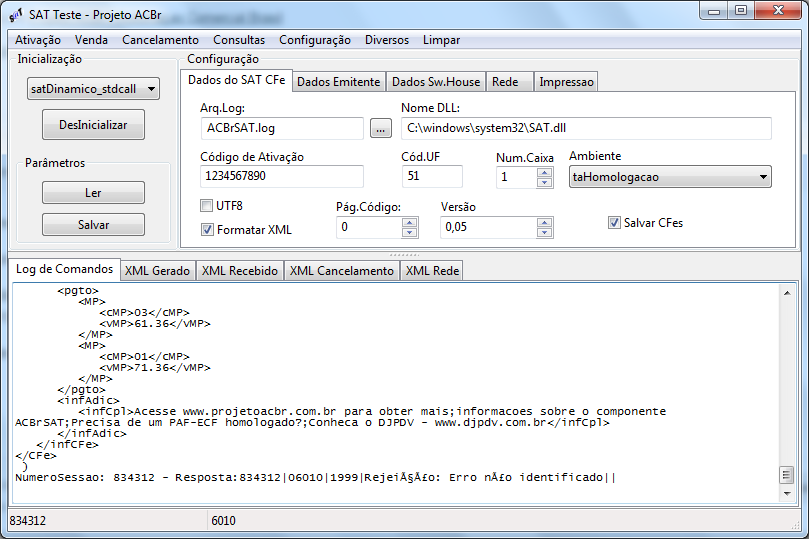Switch to the Log de Comandos tab
809x539 pixels.
point(64,269)
